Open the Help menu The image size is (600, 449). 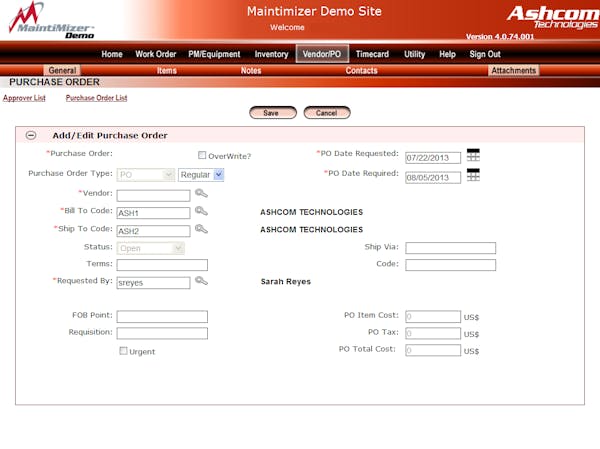(447, 54)
